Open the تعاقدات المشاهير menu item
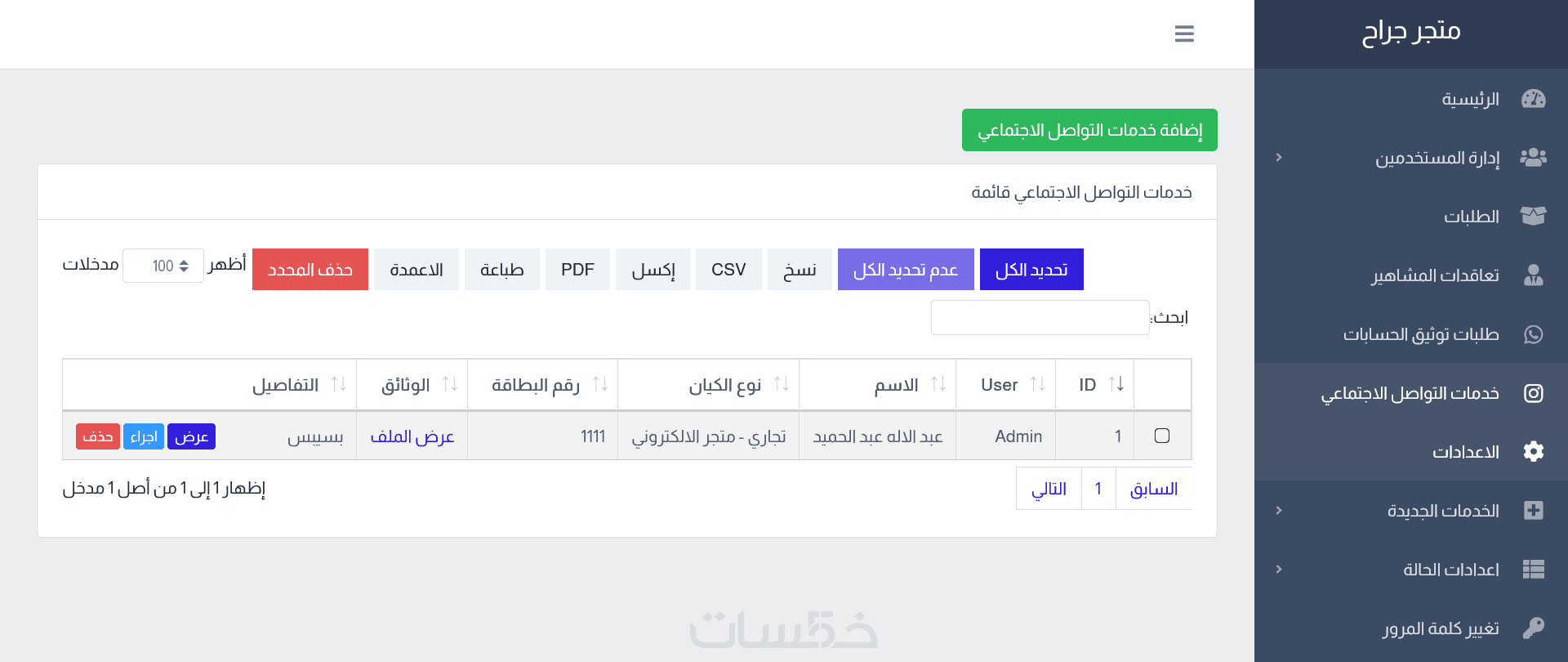Screen dimensions: 1568x662 [1435, 275]
